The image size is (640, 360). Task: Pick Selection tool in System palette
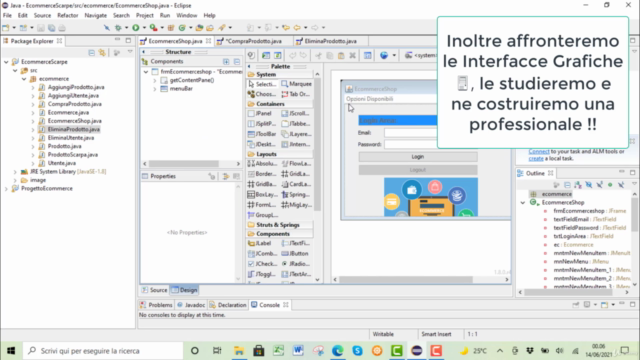pos(262,84)
